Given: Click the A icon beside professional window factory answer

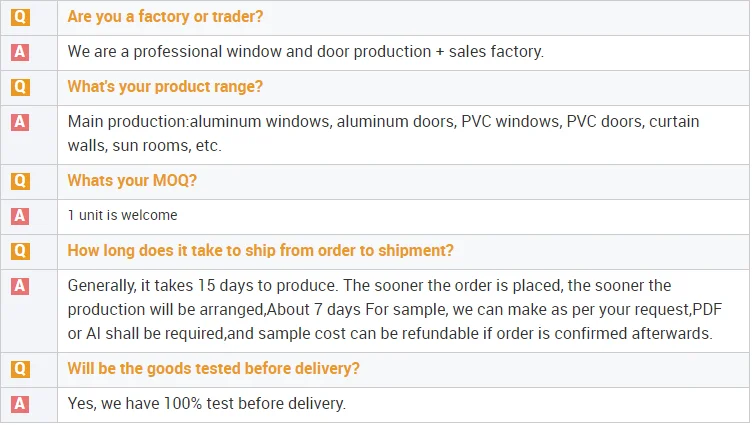Looking at the screenshot, I should click(x=20, y=52).
